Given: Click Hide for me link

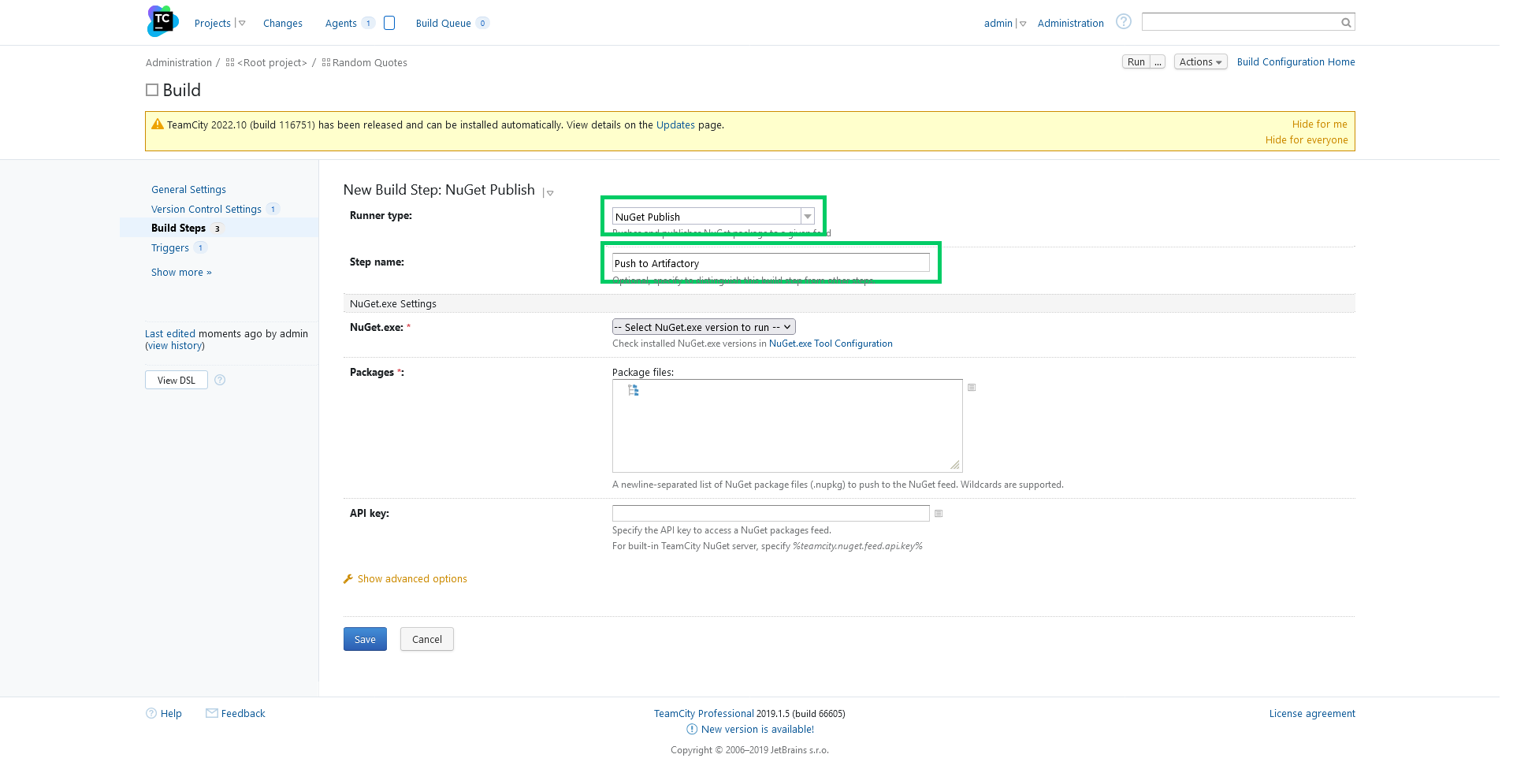Looking at the screenshot, I should click(1319, 124).
